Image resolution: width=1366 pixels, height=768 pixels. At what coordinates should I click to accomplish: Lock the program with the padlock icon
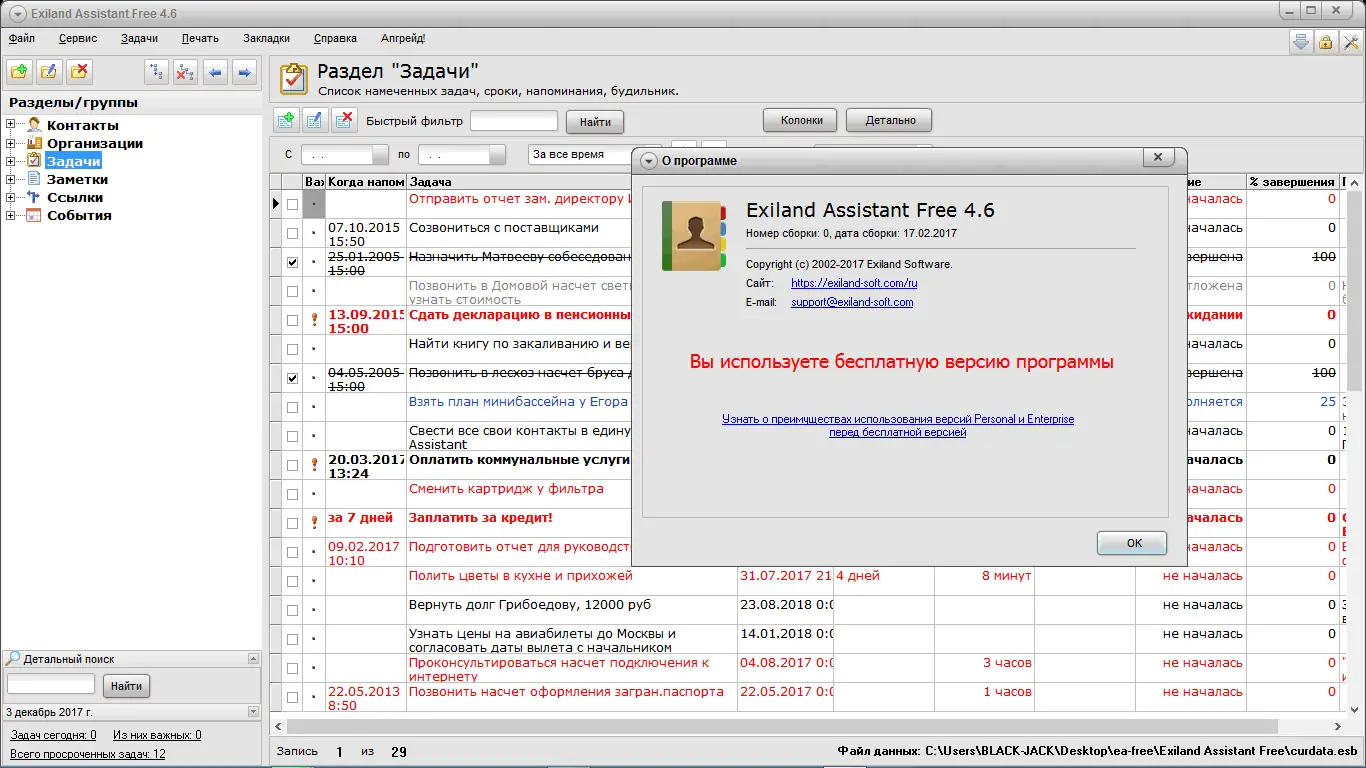[1325, 41]
